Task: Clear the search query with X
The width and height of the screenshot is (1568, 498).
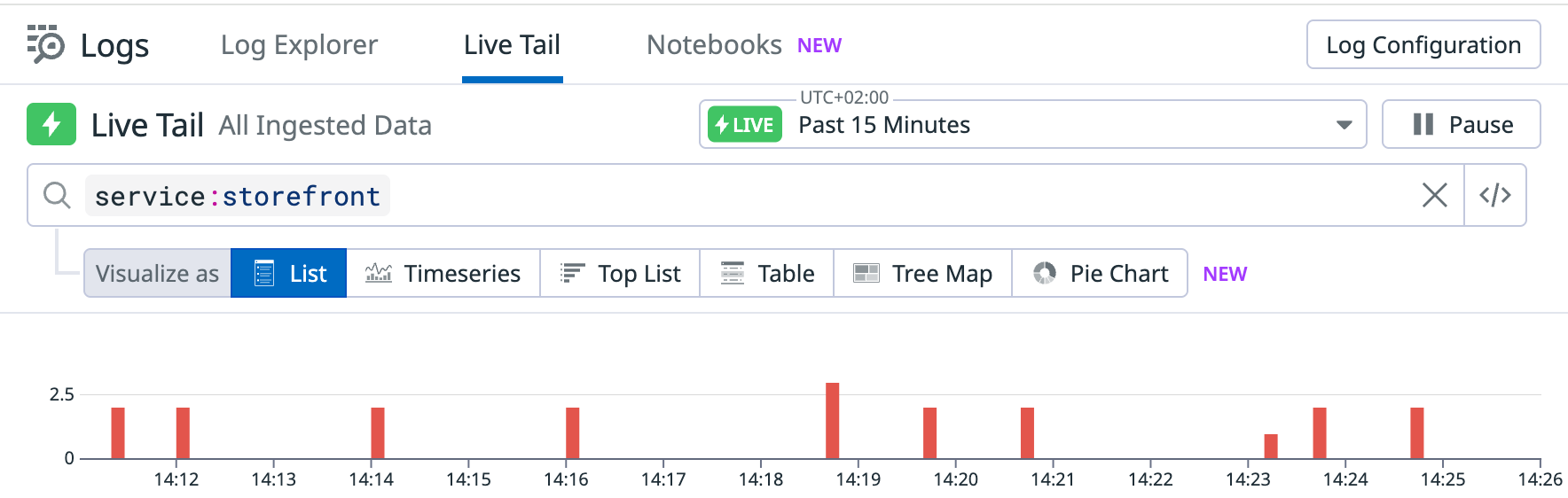Action: (1434, 195)
